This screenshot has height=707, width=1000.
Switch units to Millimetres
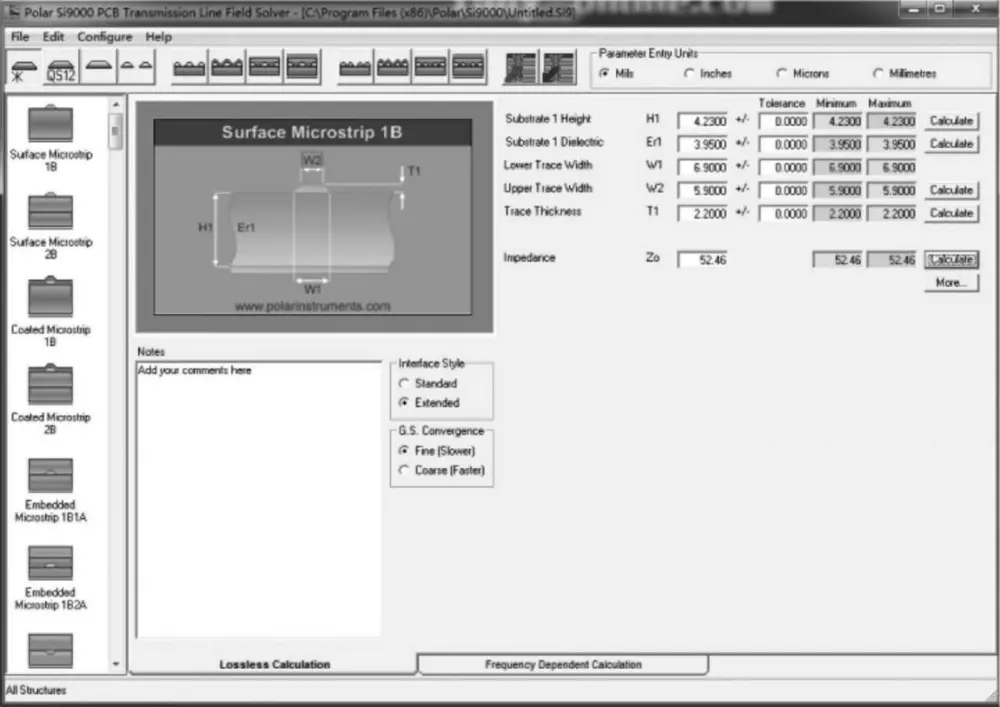(876, 73)
